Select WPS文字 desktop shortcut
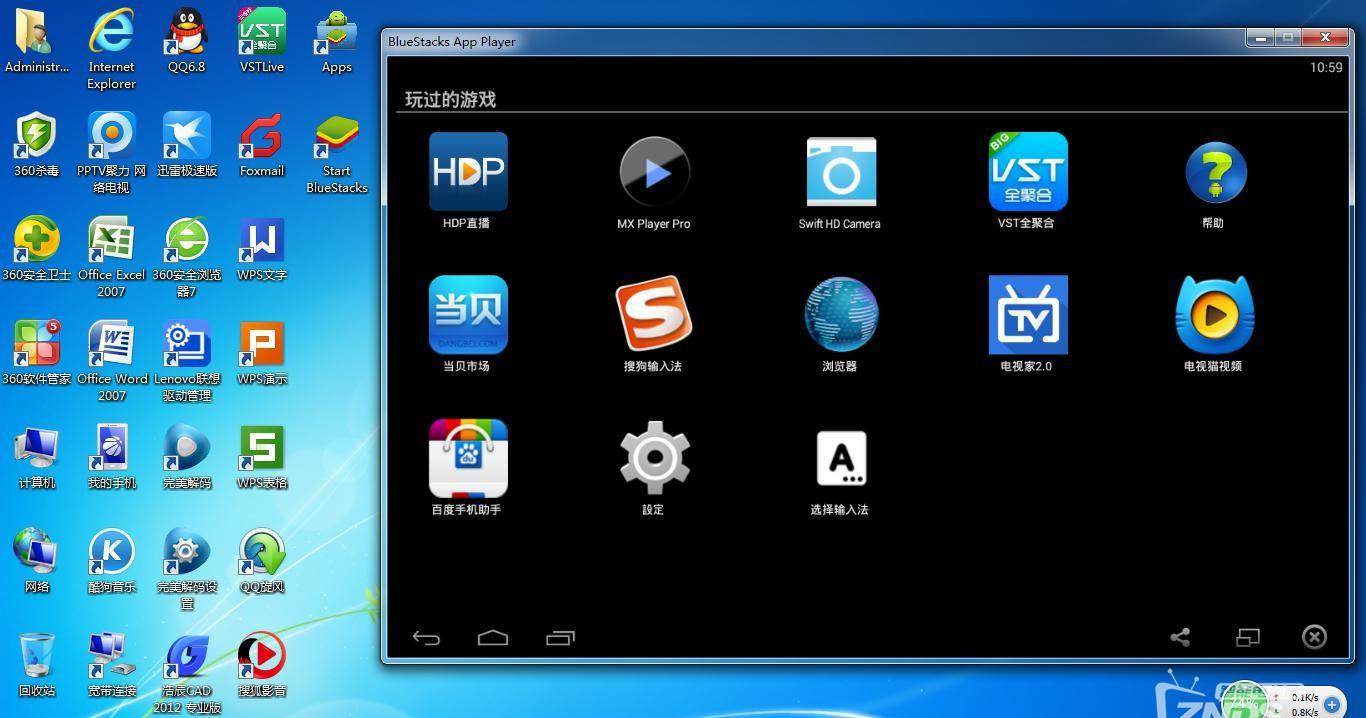Viewport: 1366px width, 718px height. coord(262,249)
